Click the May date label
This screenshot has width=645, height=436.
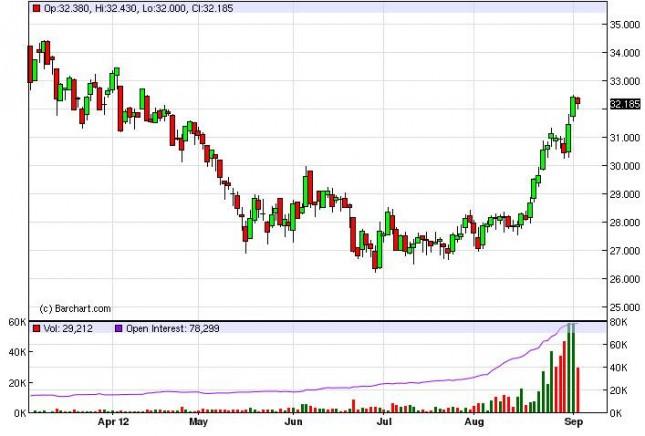(x=198, y=422)
